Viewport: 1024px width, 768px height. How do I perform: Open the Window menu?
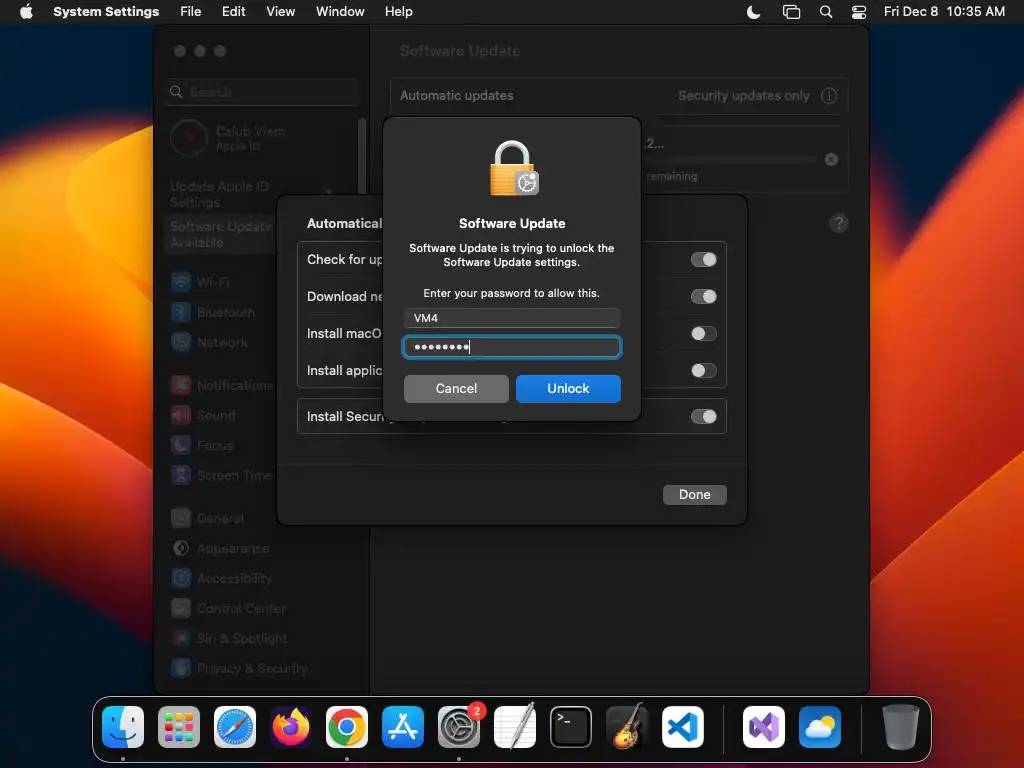pos(340,12)
